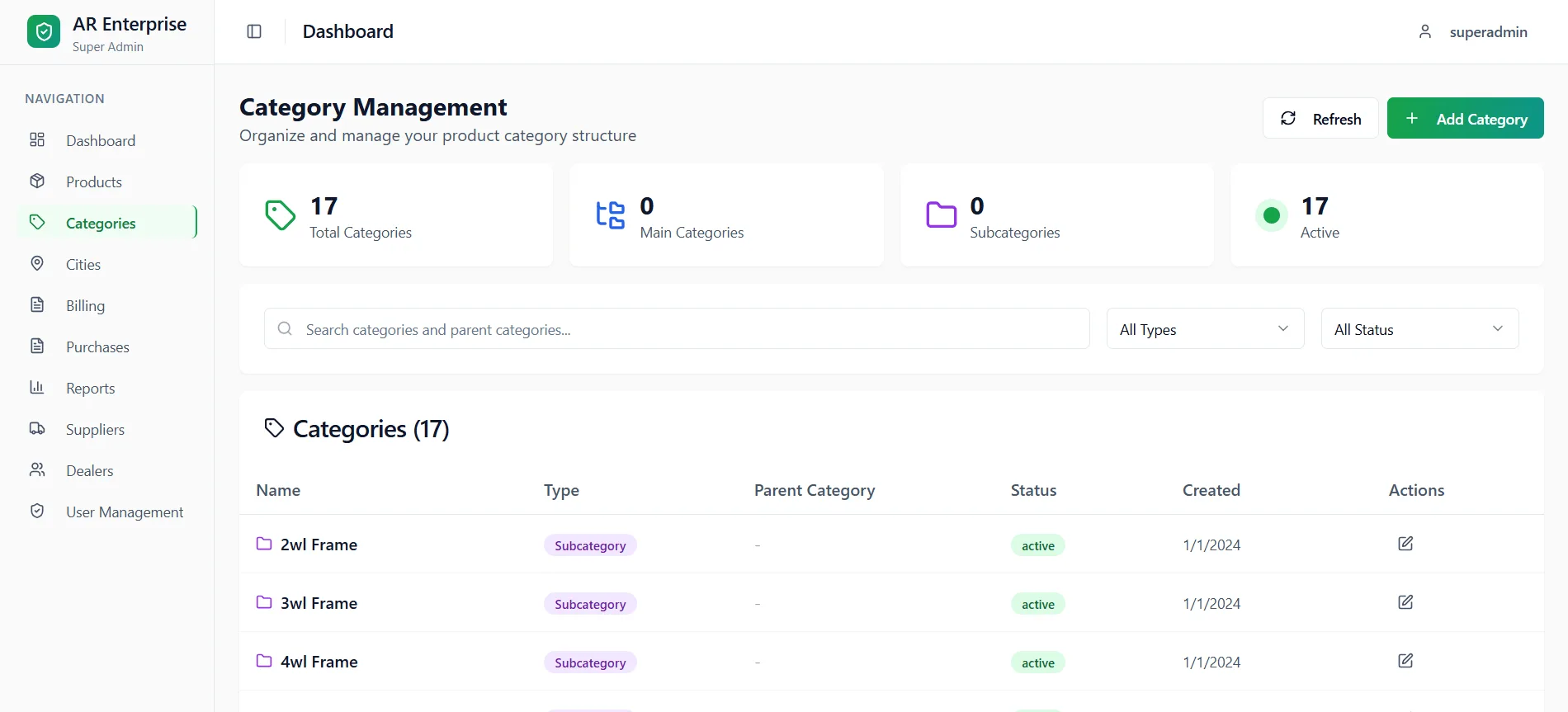The image size is (1568, 712).
Task: Go to Reports
Action: [107, 388]
